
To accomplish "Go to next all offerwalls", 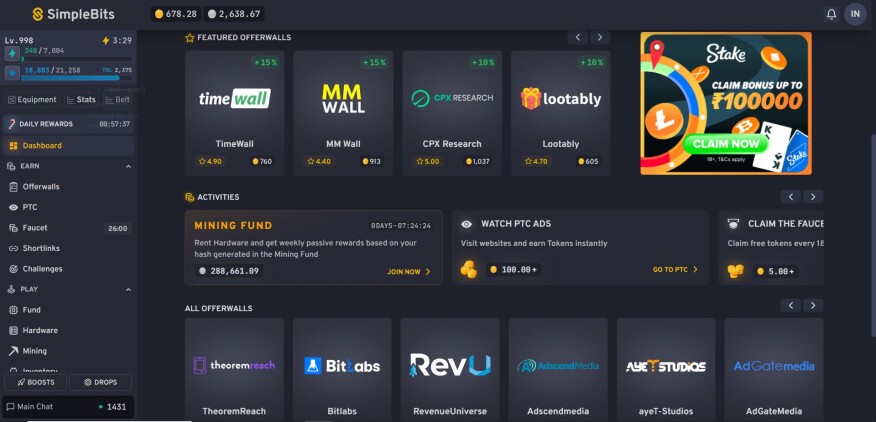I will (x=813, y=306).
